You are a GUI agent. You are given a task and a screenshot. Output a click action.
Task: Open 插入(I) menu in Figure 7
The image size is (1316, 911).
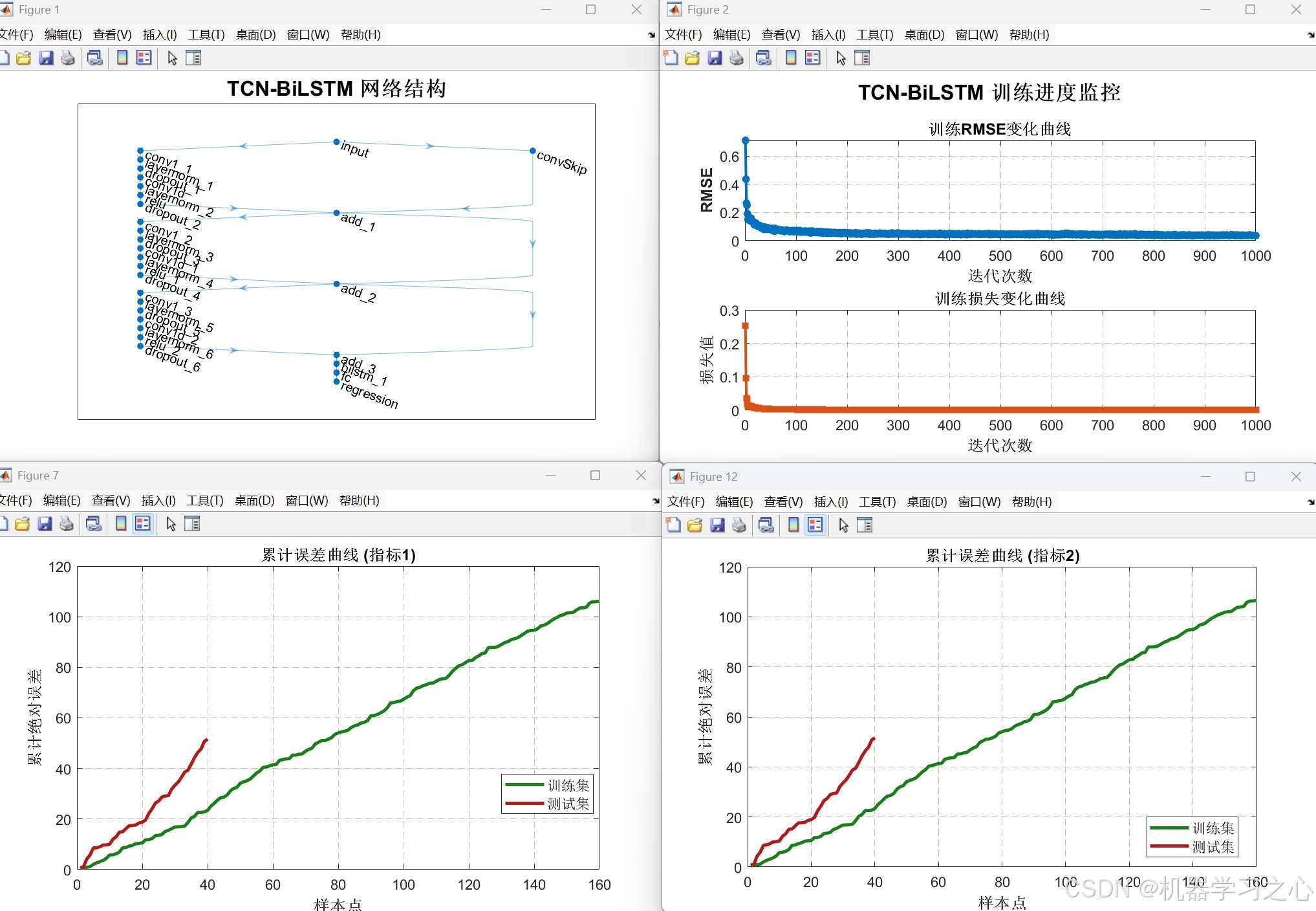click(158, 501)
